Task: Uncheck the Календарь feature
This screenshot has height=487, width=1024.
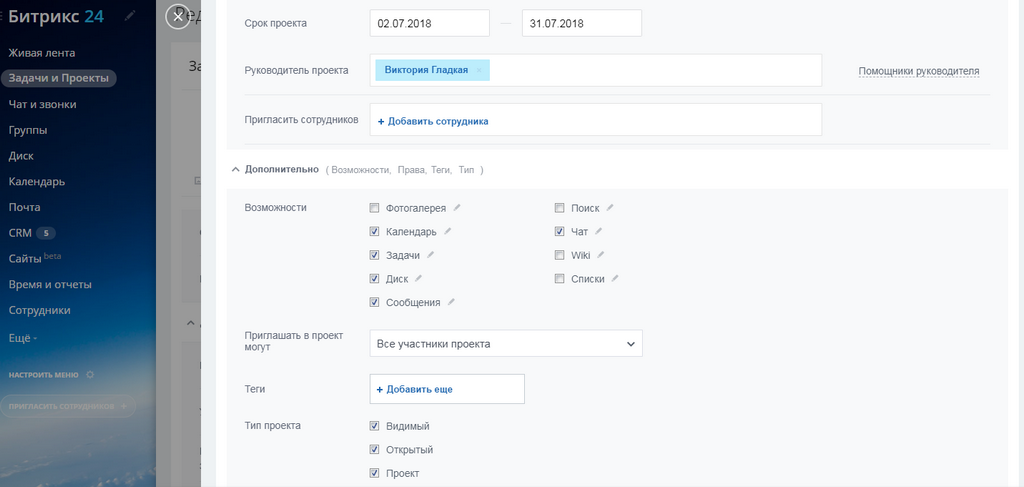Action: point(374,231)
